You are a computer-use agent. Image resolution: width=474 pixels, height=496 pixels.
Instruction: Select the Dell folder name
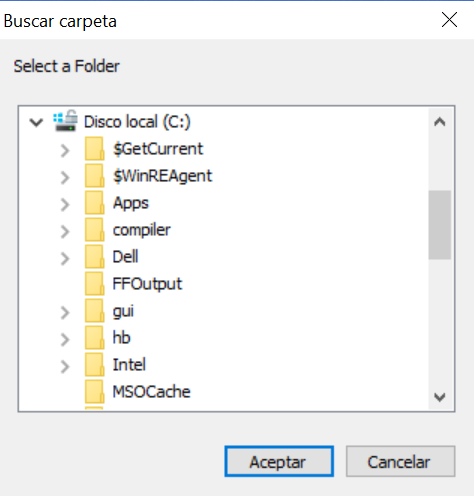(x=125, y=257)
